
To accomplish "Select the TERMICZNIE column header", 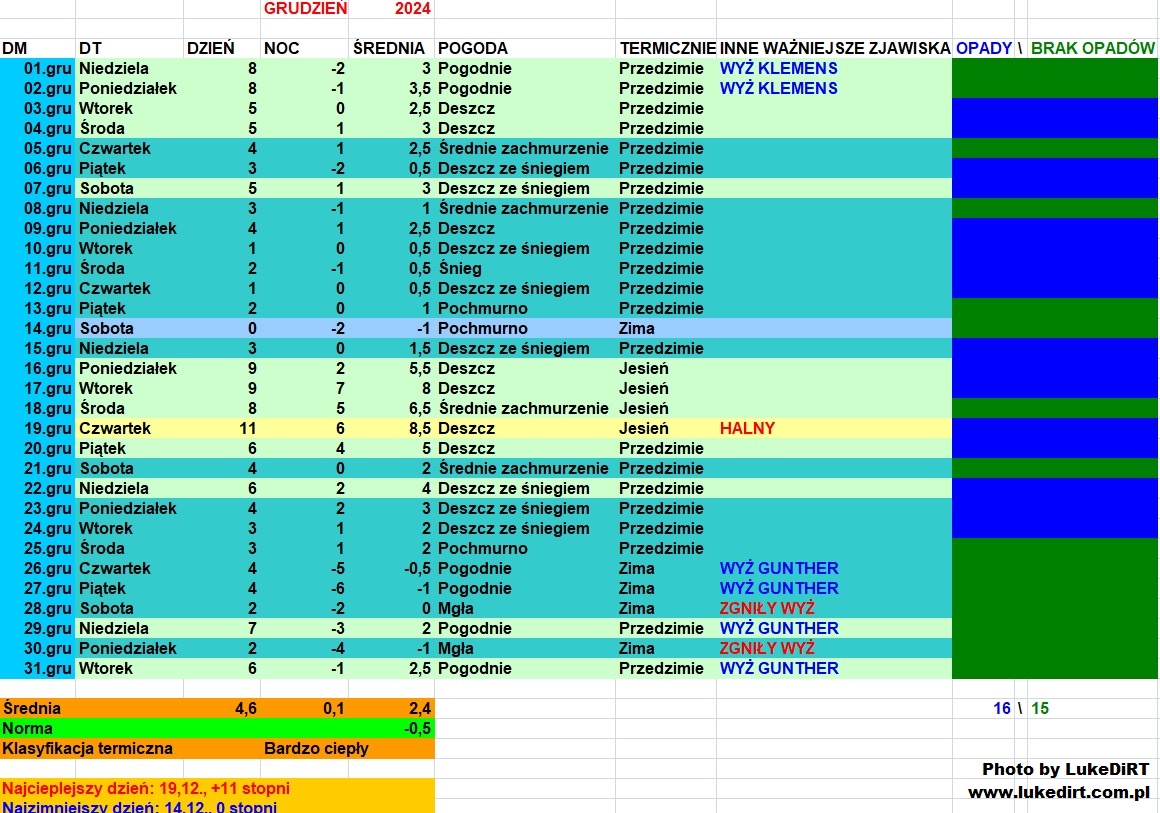I will (x=667, y=48).
